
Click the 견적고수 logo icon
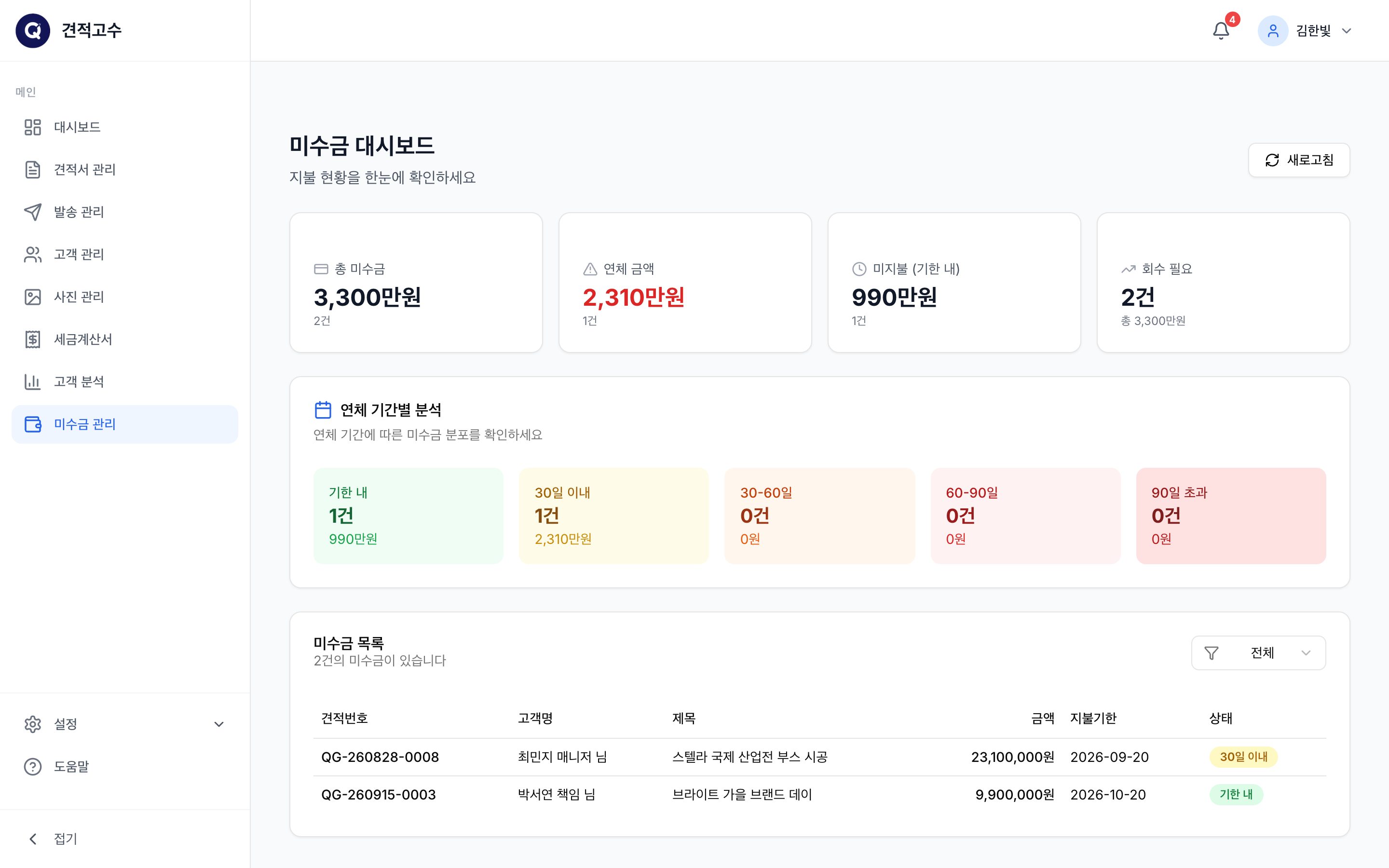coord(33,30)
